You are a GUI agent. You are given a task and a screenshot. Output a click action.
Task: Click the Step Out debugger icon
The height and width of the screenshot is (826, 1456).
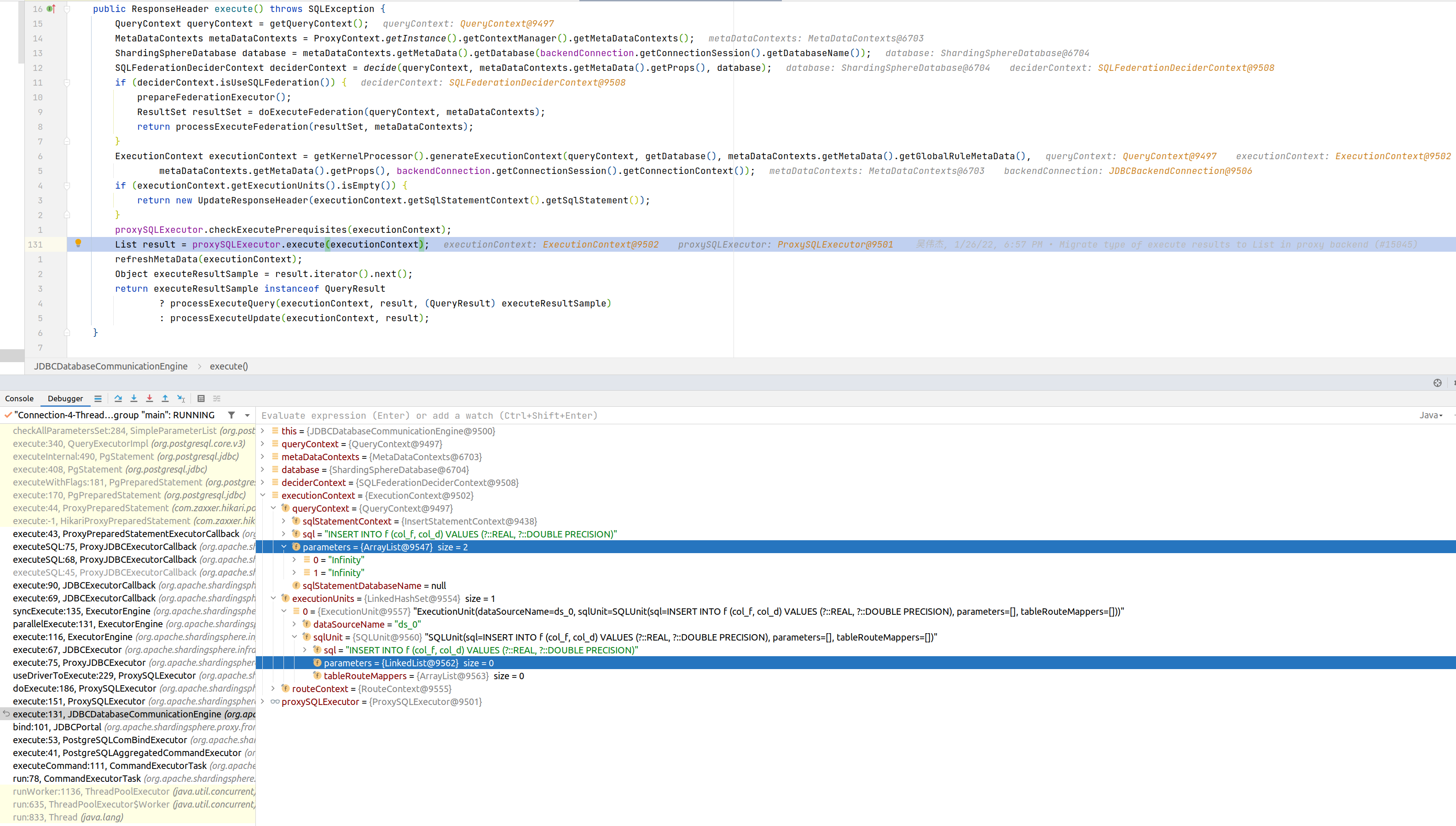tap(165, 398)
